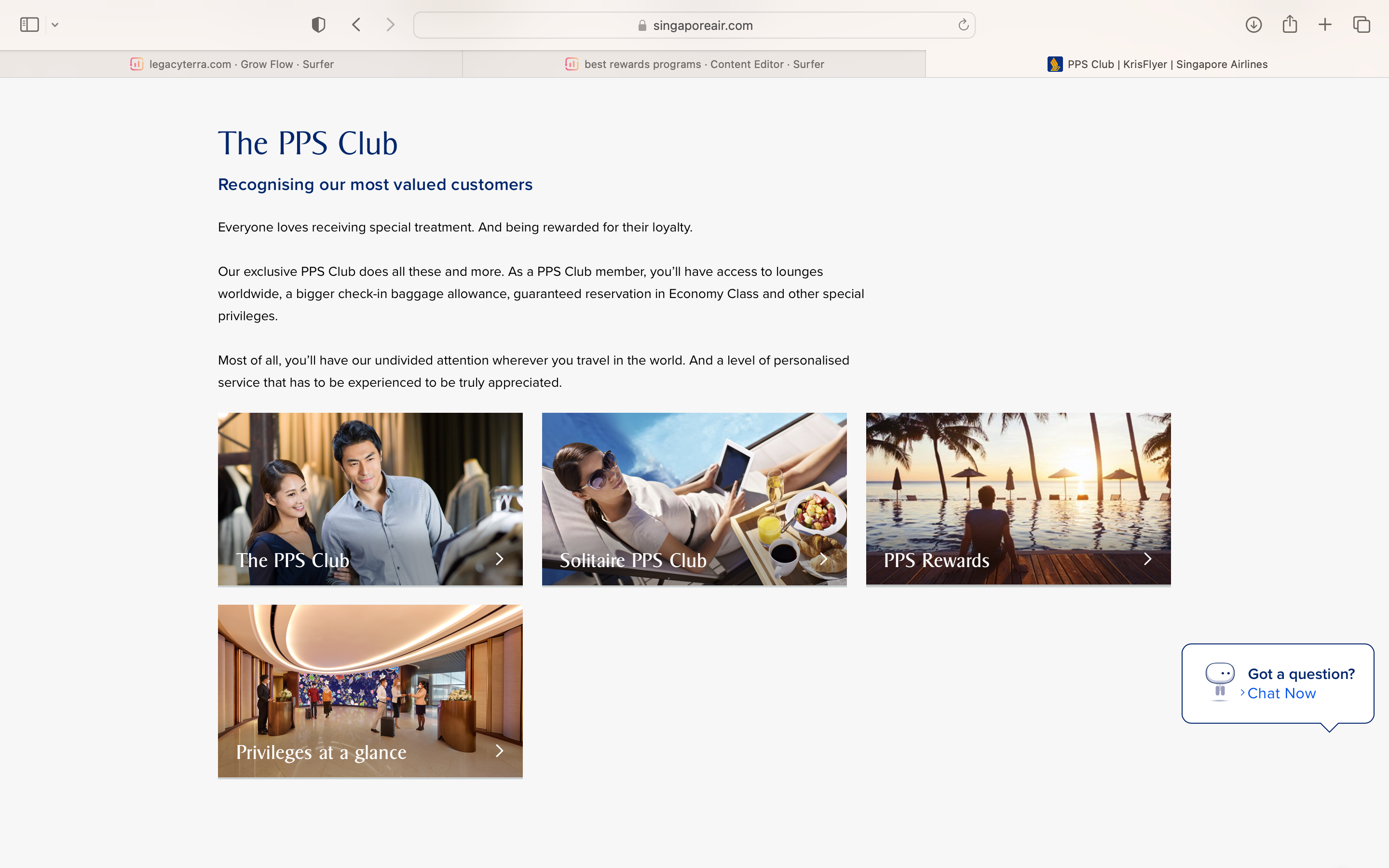This screenshot has width=1389, height=868.
Task: Toggle the Safari sidebar button
Action: [29, 25]
